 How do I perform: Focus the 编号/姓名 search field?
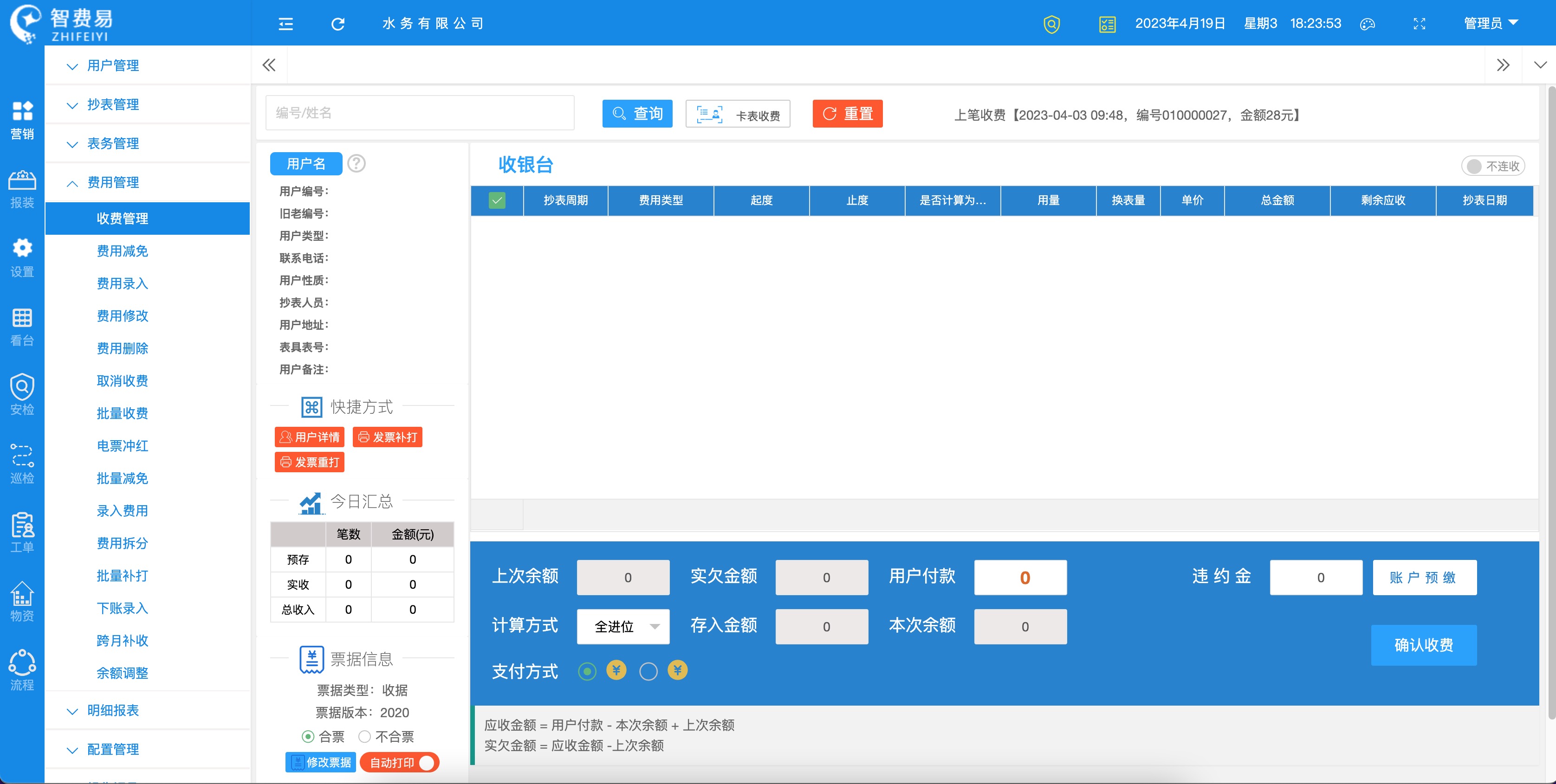pos(420,113)
